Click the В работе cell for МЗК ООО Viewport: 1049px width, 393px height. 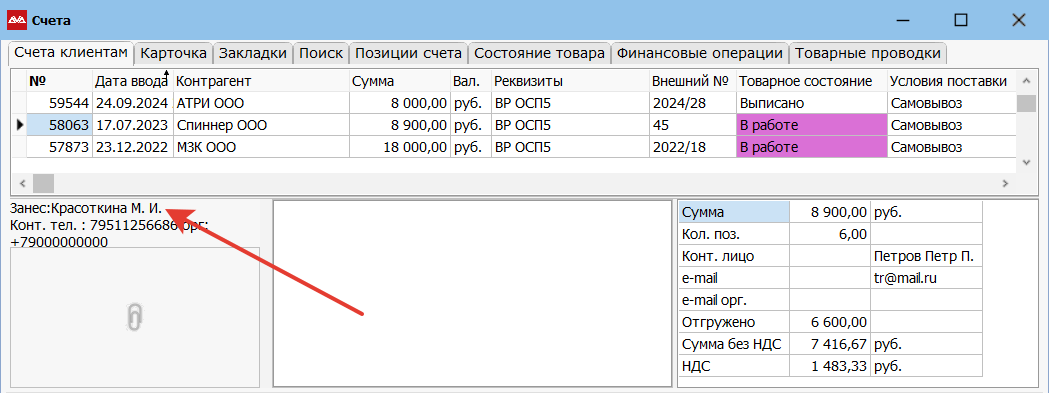pos(811,147)
